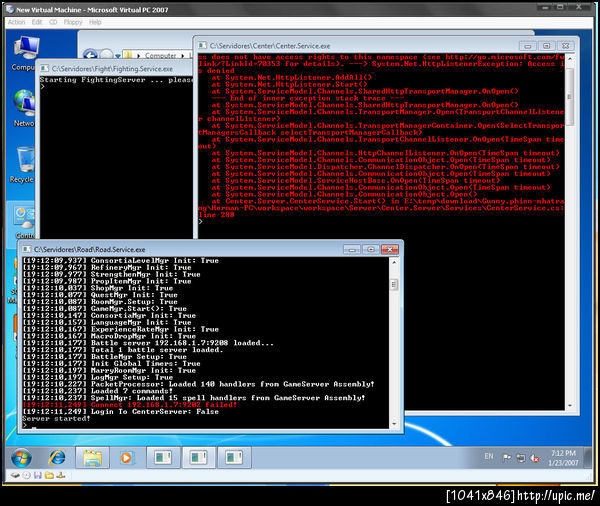Click the Windows Start orb

pyautogui.click(x=21, y=458)
